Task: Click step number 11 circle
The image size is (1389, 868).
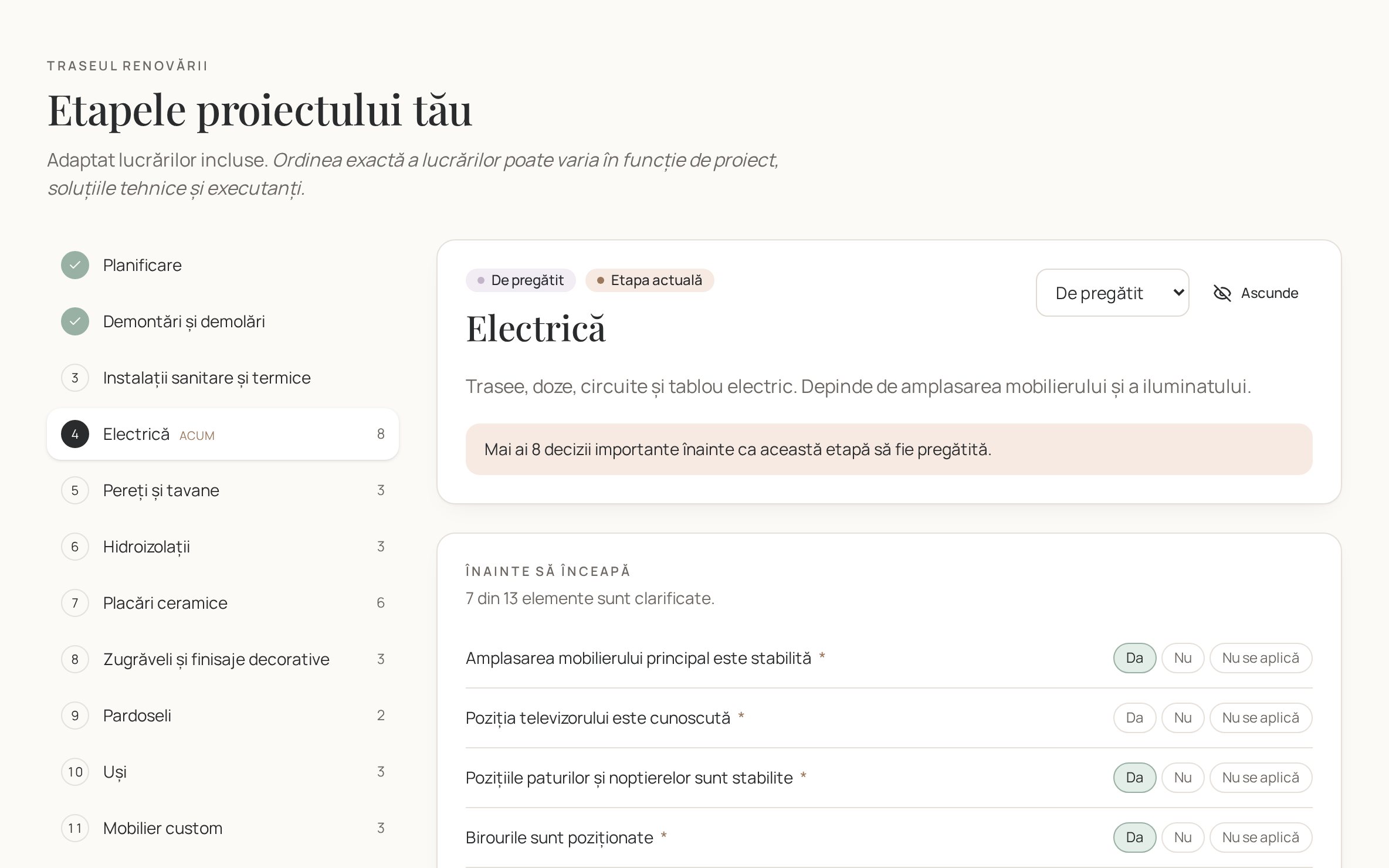Action: (75, 828)
